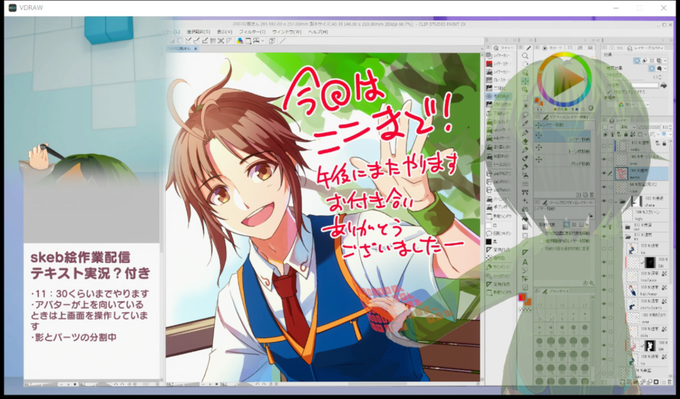This screenshot has height=399, width=680.
Task: Click the diagonal line icon at the command bar's end
Action: coord(283,41)
